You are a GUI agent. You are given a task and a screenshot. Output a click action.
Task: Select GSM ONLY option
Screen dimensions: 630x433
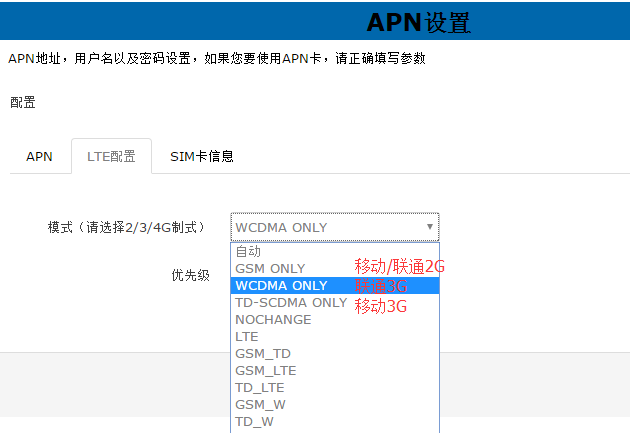point(270,269)
